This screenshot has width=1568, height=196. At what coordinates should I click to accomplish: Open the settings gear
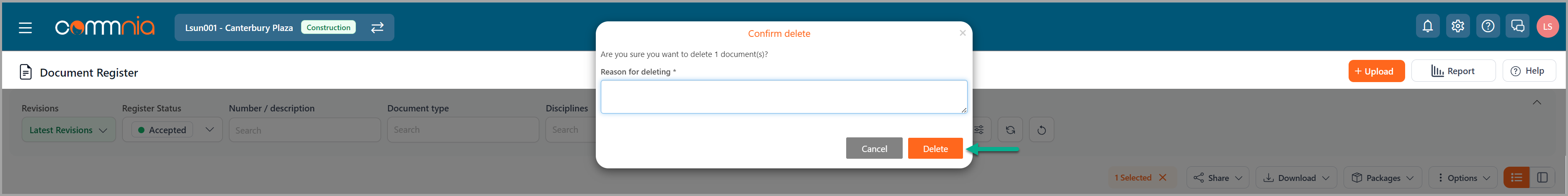click(x=1457, y=26)
